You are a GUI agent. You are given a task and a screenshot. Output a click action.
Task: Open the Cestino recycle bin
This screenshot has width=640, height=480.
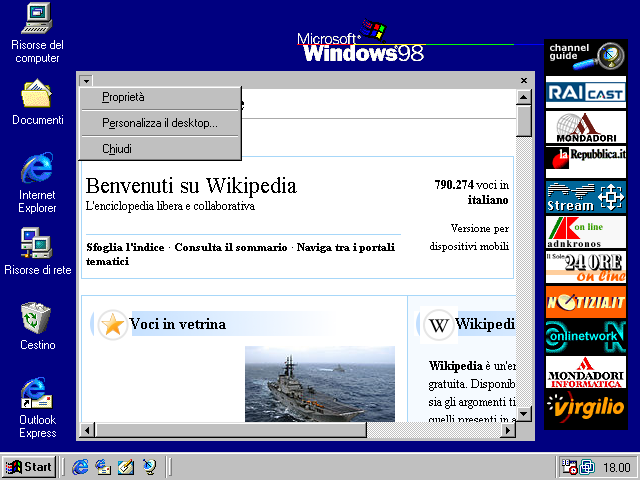37,319
